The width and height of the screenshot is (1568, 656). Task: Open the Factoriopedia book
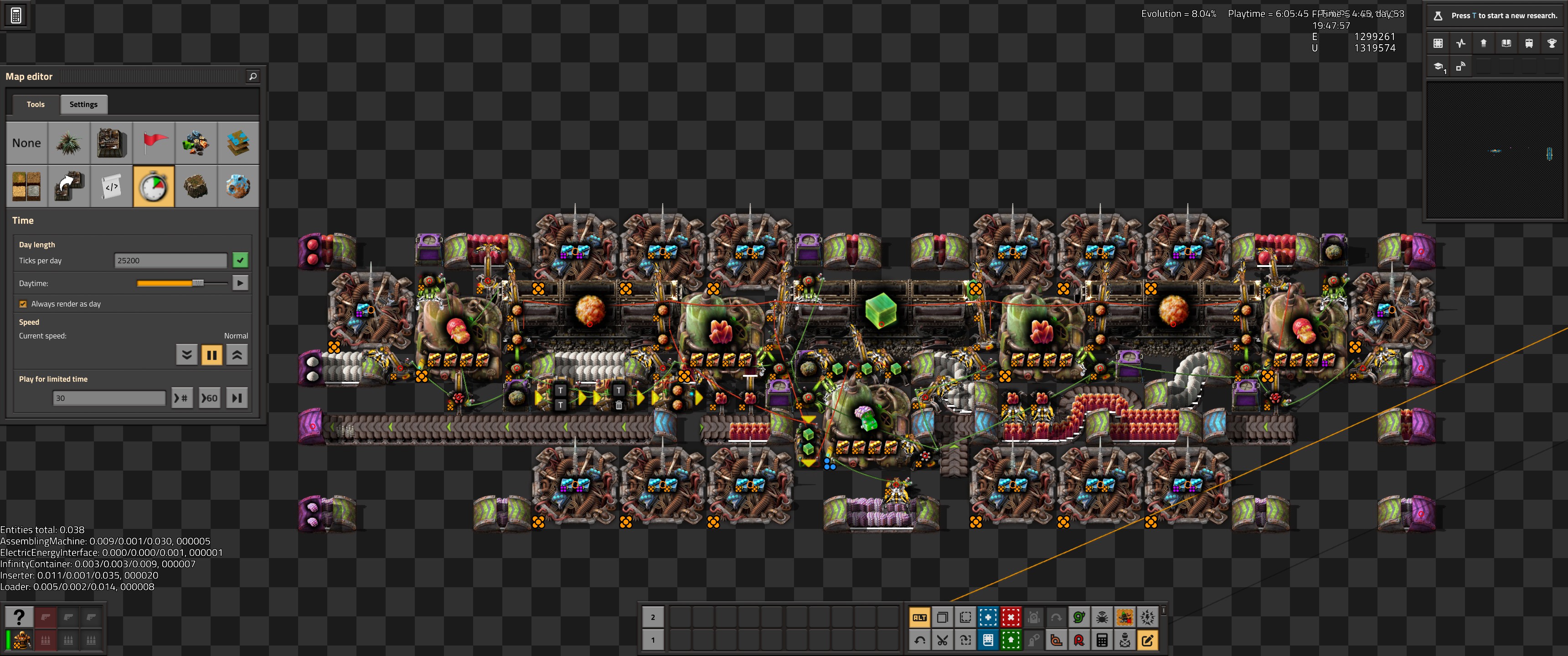point(1506,43)
